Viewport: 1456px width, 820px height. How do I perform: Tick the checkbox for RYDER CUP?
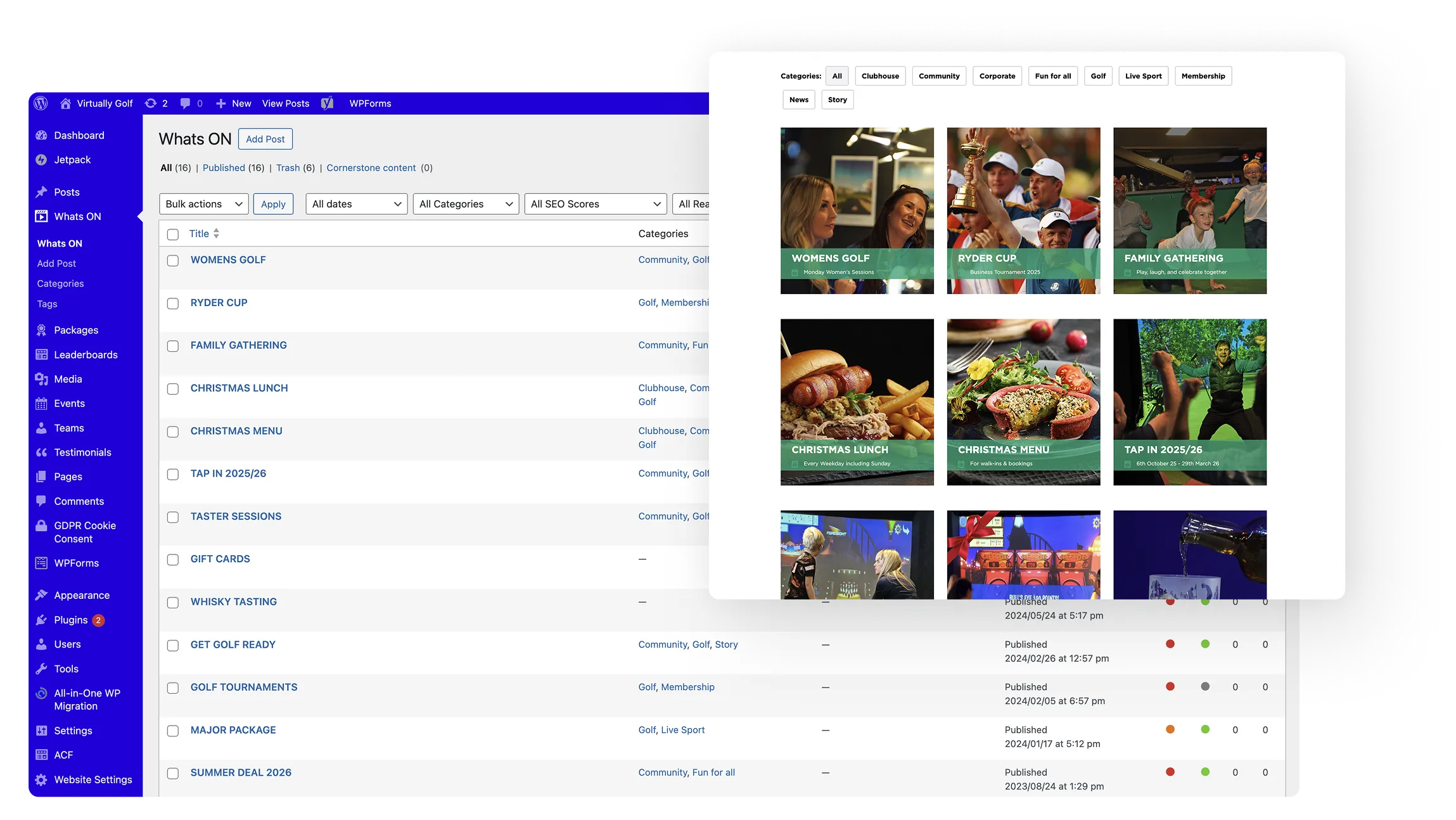173,304
